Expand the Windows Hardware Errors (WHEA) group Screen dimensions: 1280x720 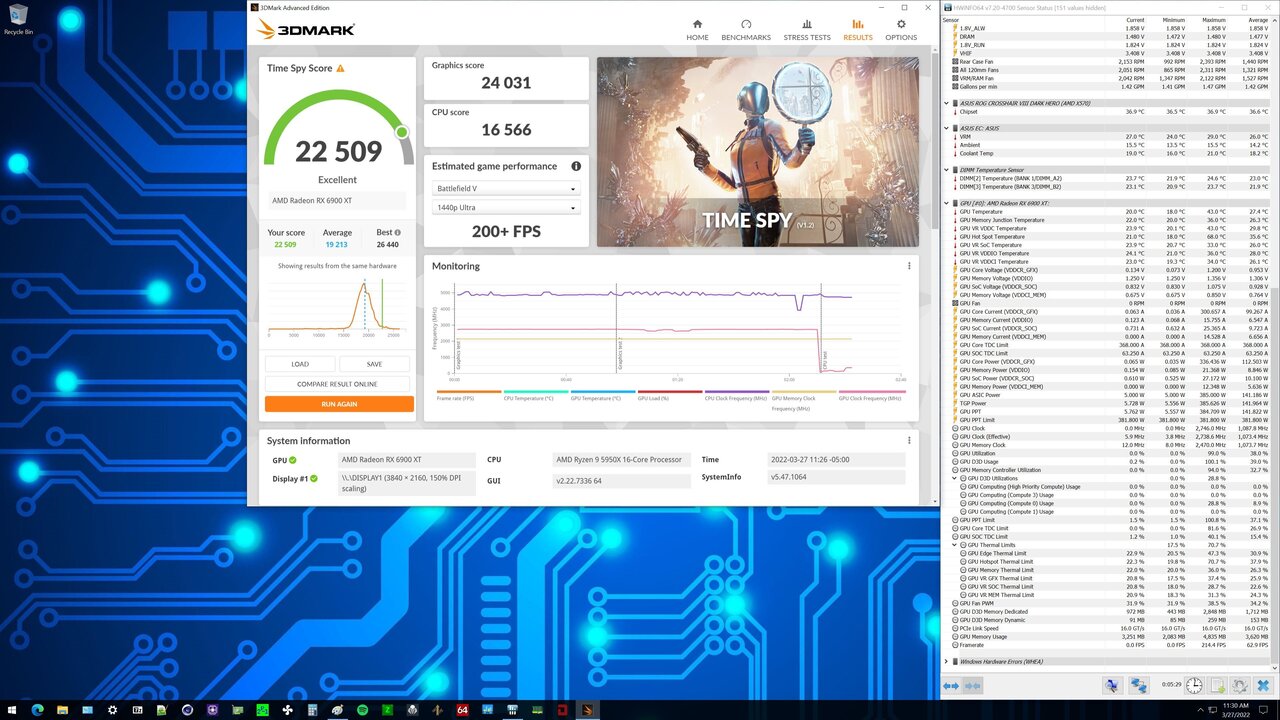pyautogui.click(x=947, y=661)
